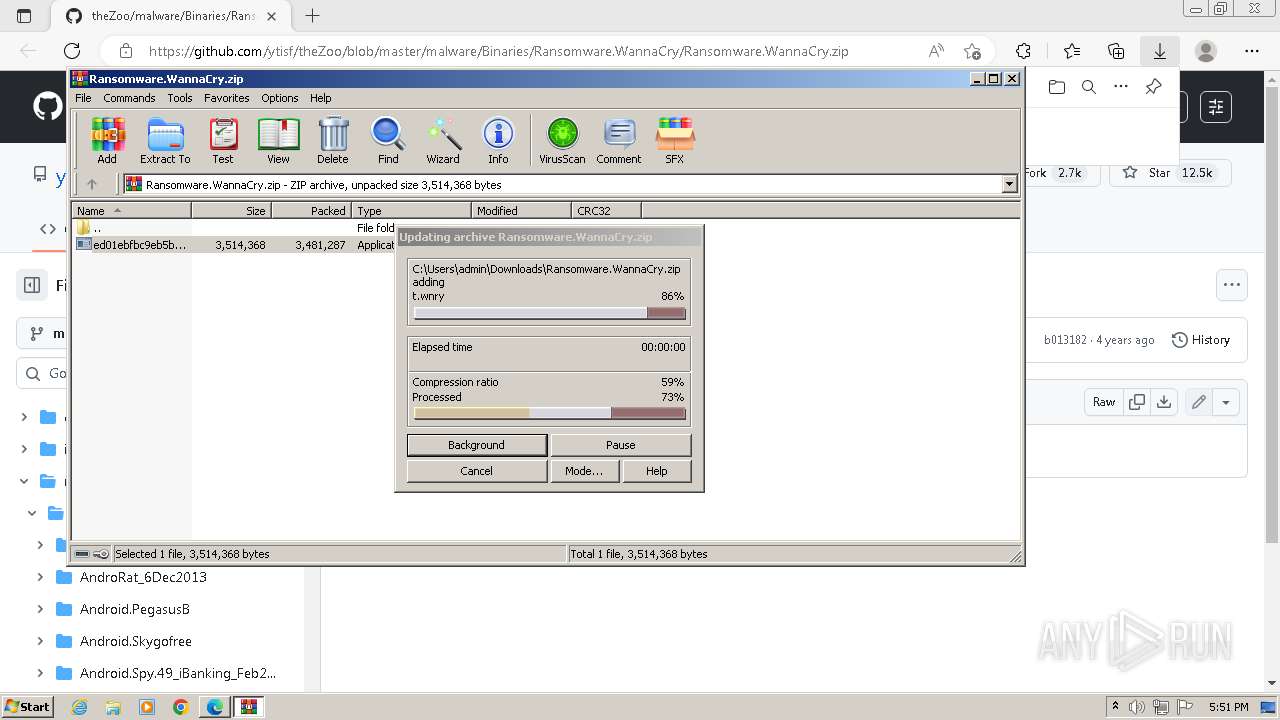
Task: Open the Commands menu
Action: pos(129,98)
